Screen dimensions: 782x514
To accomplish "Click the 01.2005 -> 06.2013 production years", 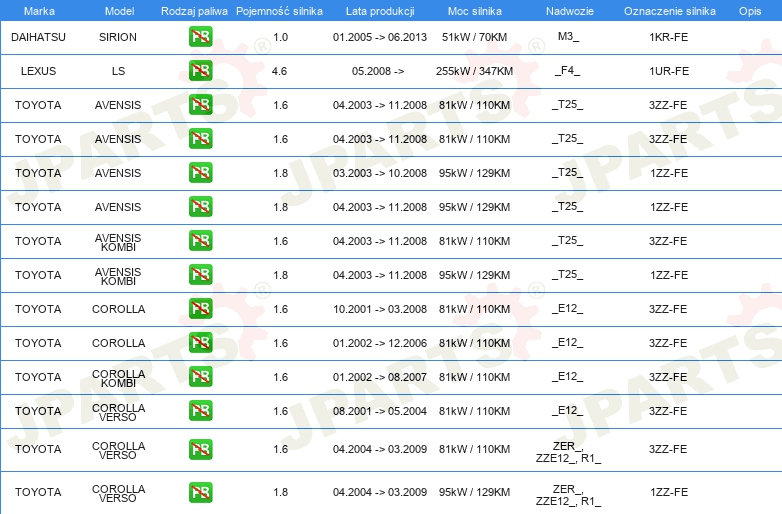I will [x=380, y=37].
